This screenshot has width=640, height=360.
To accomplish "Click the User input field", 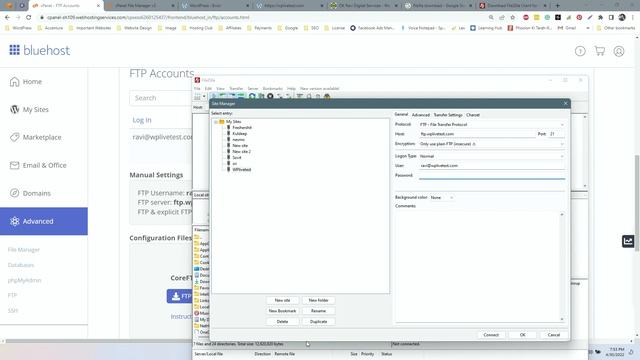I will tap(492, 166).
